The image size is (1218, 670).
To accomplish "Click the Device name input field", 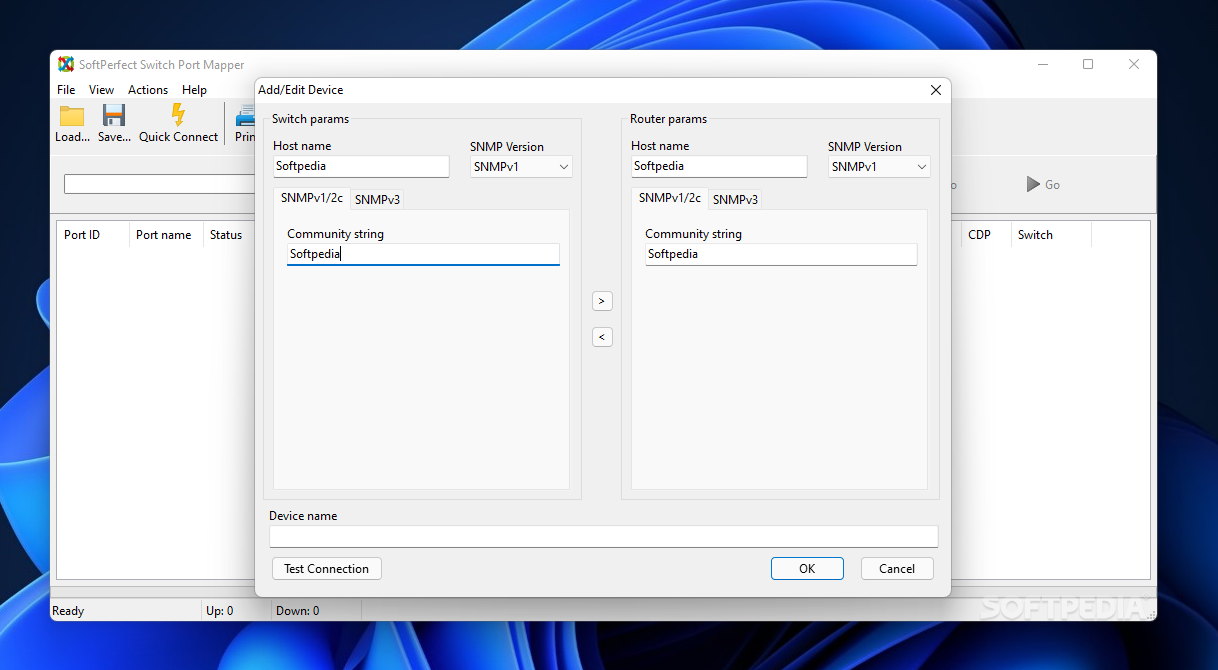I will click(x=604, y=537).
